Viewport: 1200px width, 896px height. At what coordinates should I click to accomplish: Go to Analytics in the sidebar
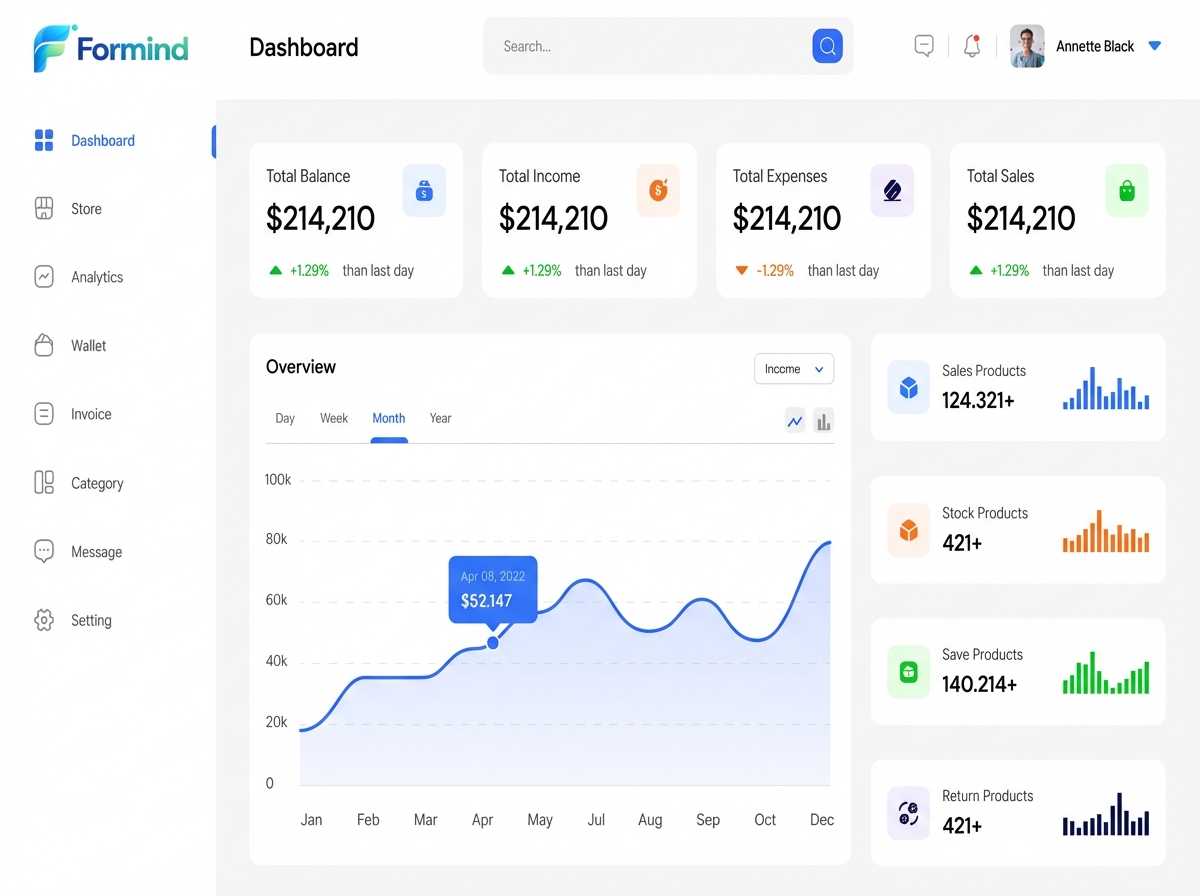pyautogui.click(x=97, y=277)
